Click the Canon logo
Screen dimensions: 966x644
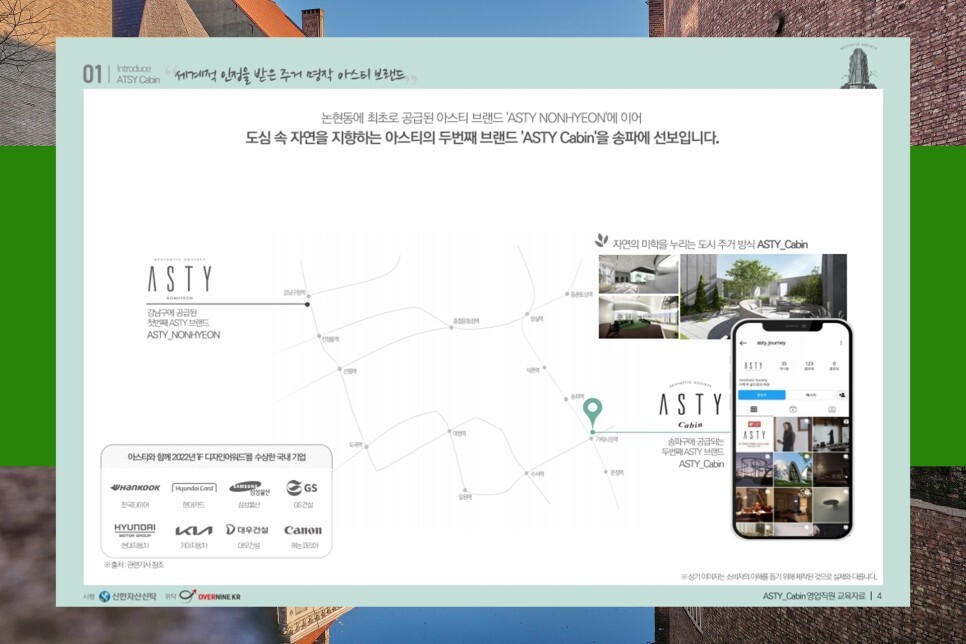pos(302,530)
